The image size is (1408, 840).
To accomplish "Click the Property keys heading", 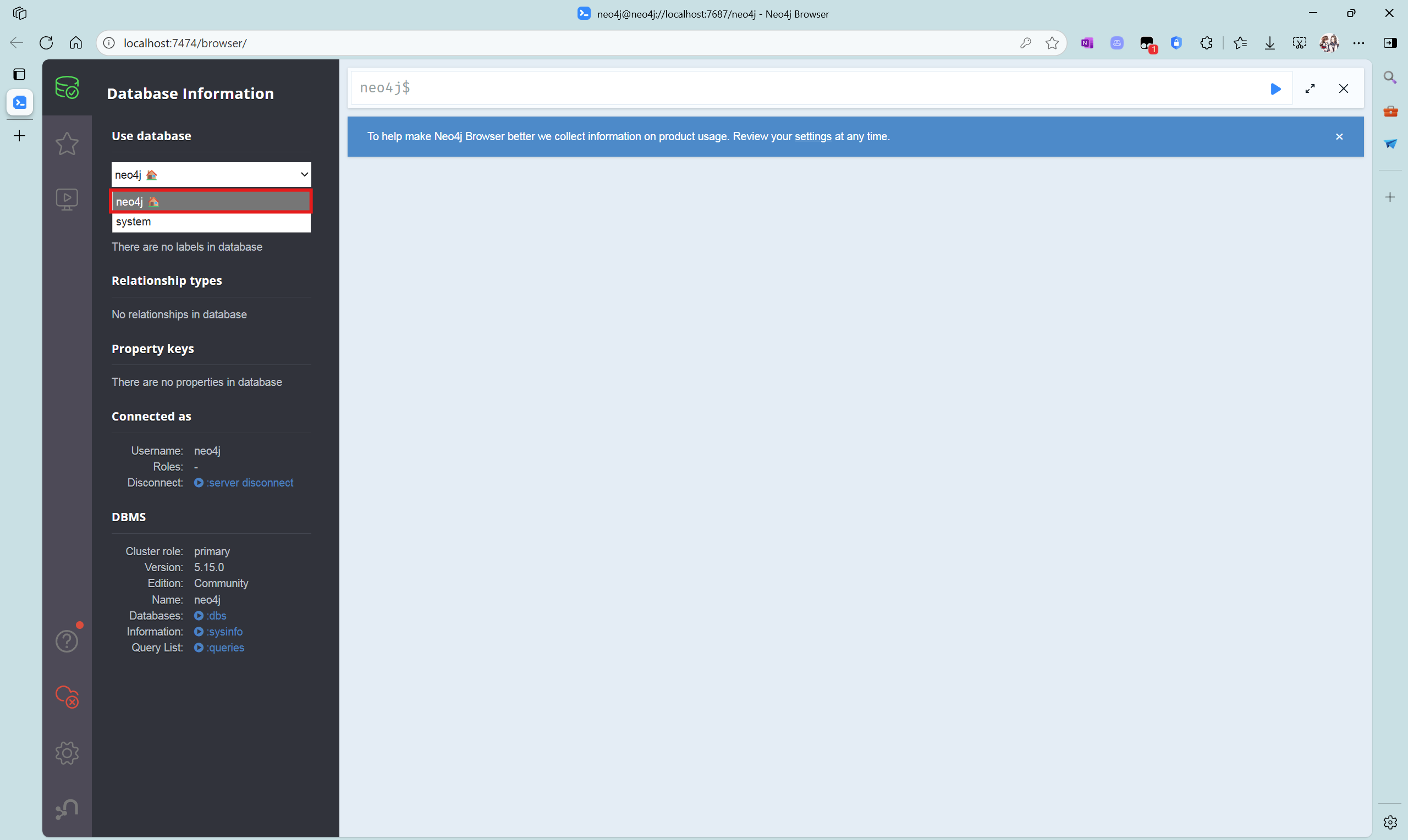I will point(152,349).
